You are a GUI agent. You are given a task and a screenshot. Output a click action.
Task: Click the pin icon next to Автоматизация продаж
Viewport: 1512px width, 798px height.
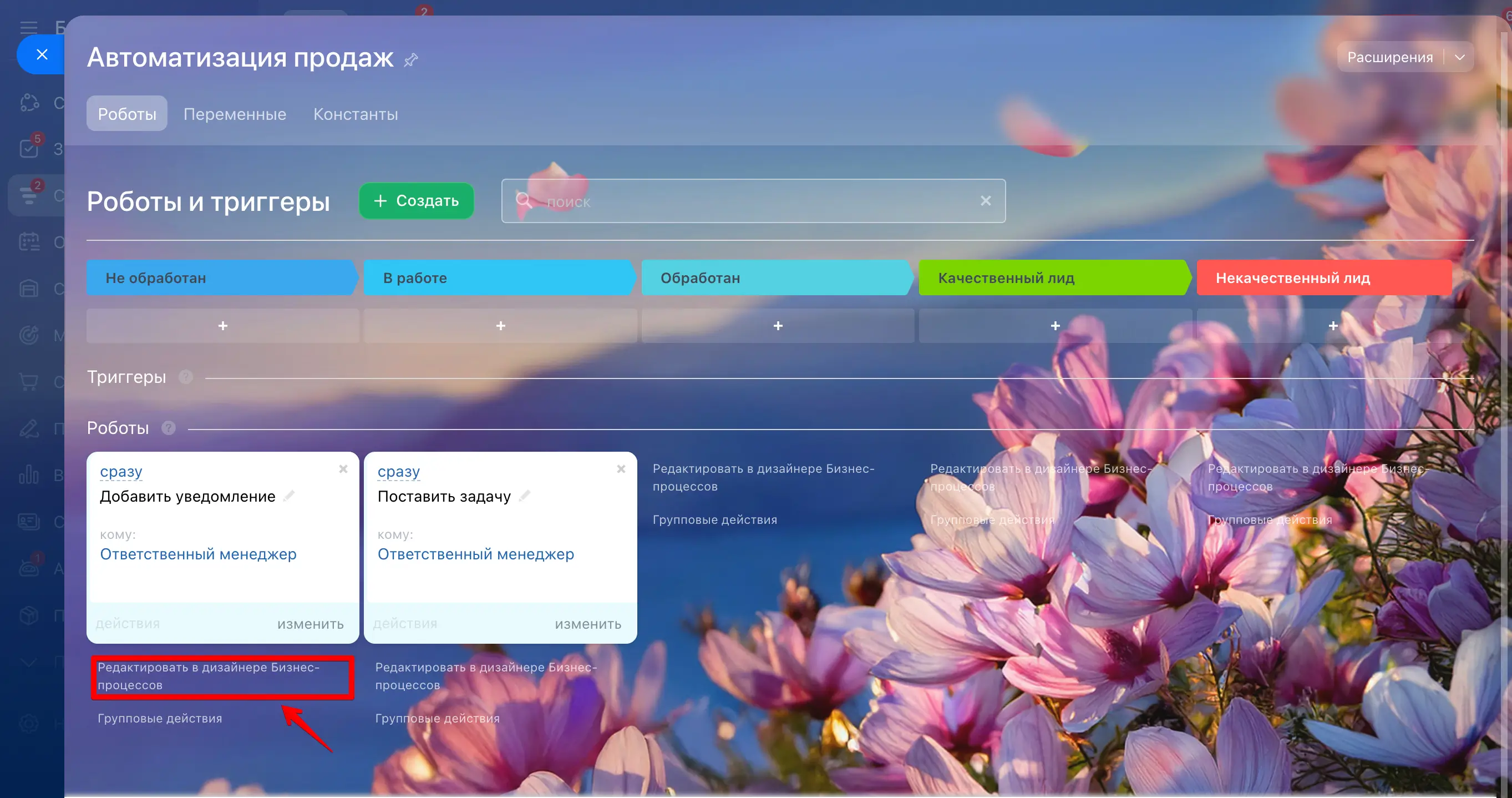pyautogui.click(x=411, y=59)
